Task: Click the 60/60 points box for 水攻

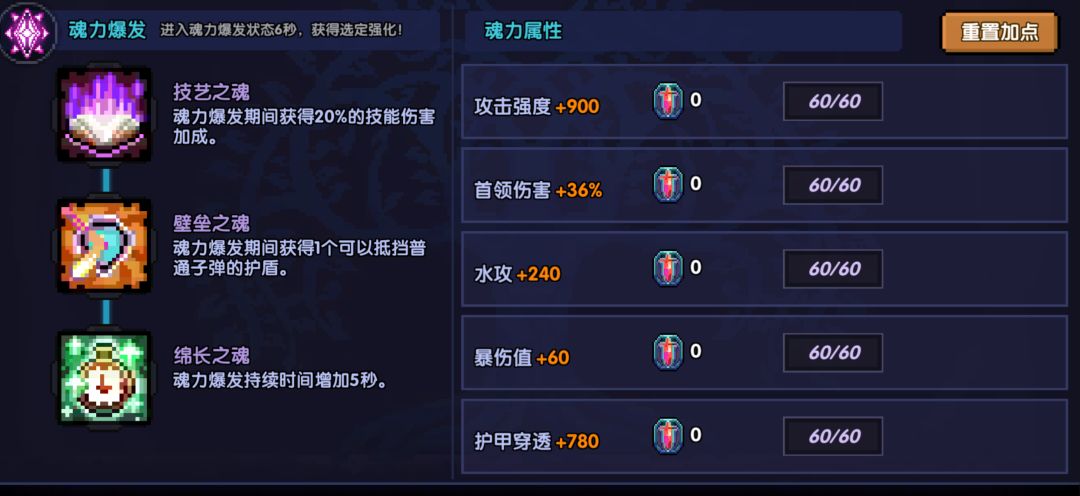Action: 833,269
